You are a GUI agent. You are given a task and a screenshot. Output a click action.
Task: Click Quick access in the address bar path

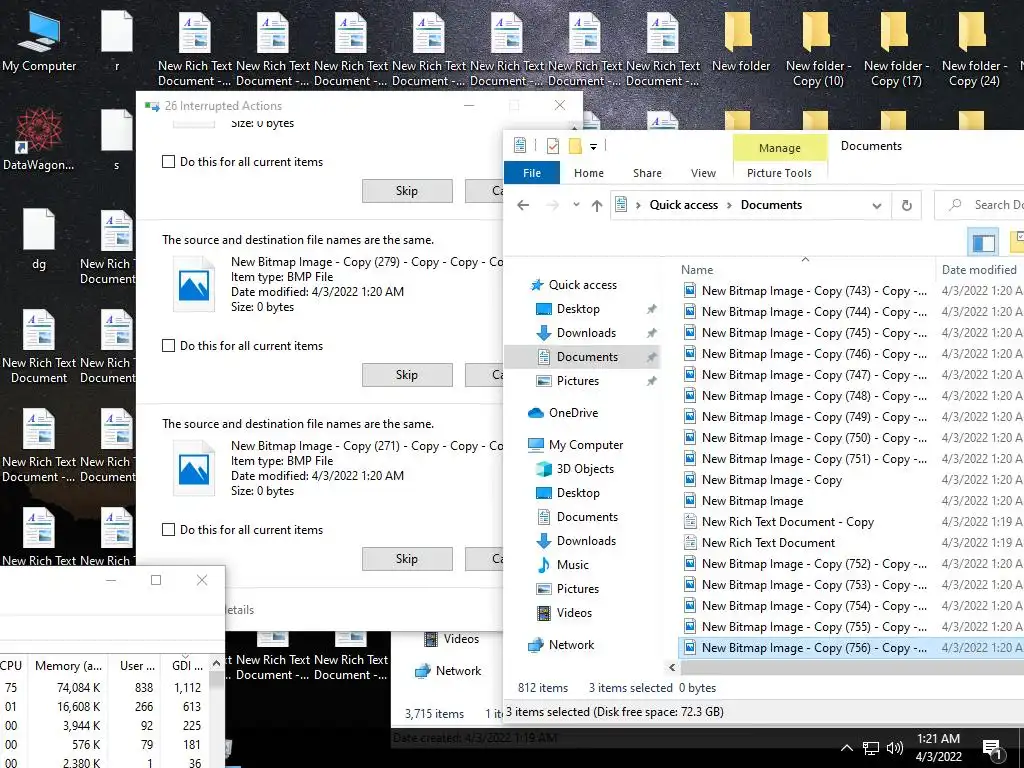pos(683,205)
